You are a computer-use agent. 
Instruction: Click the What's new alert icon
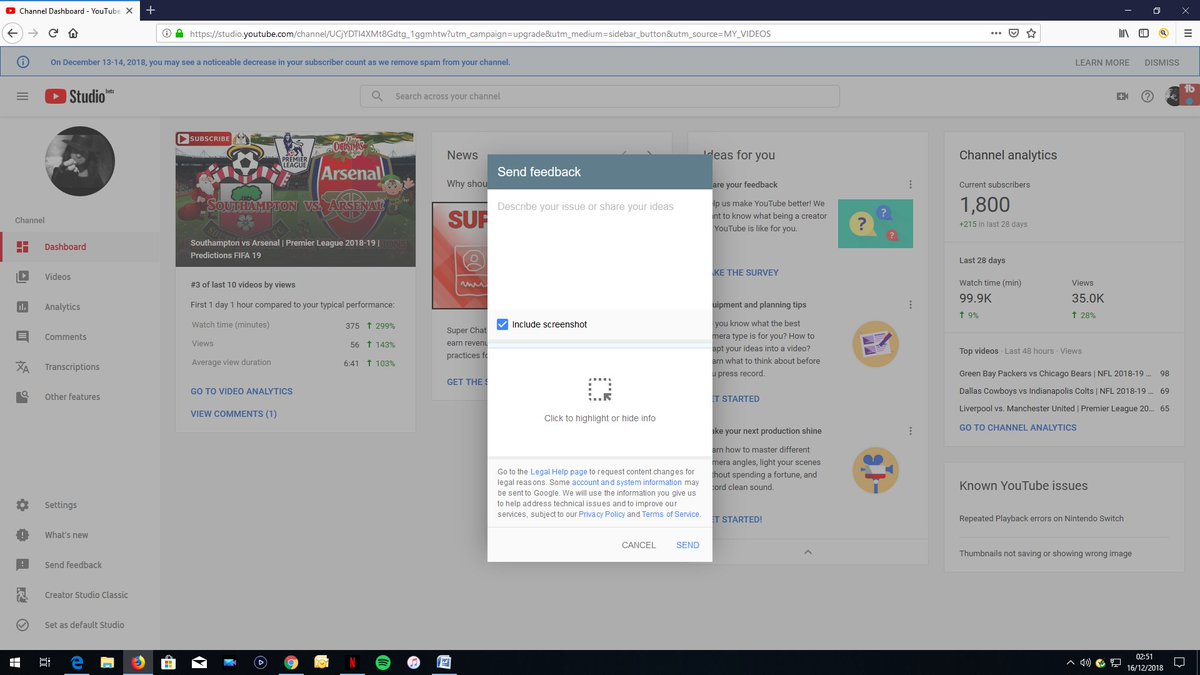click(22, 535)
